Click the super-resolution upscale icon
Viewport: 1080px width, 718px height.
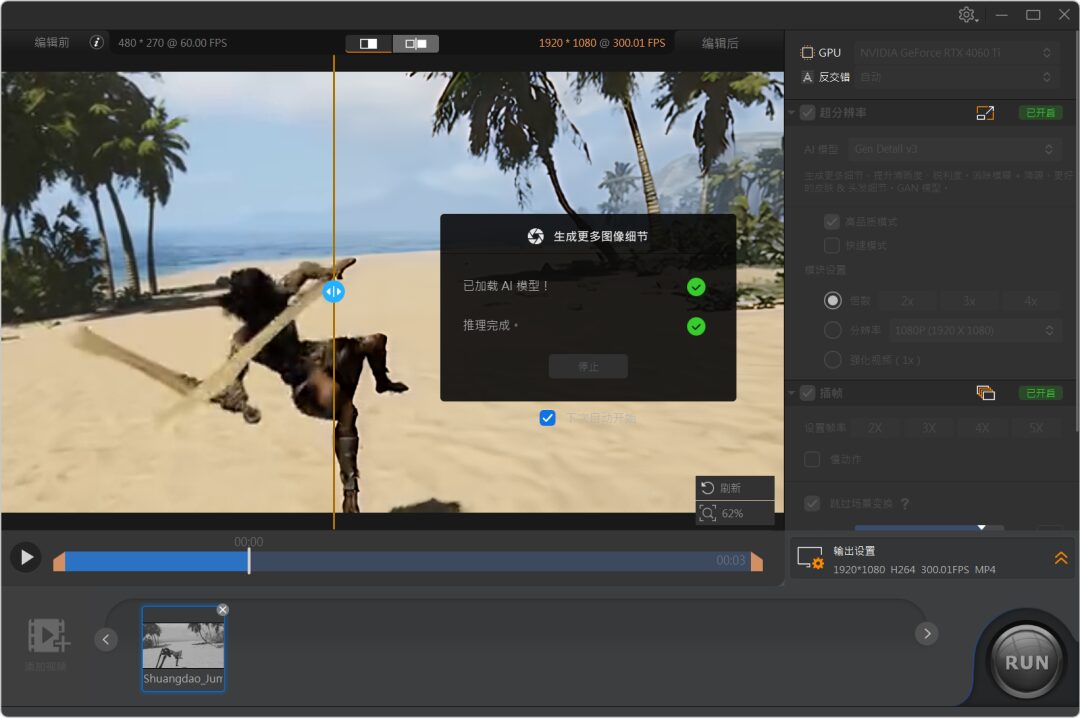tap(985, 113)
